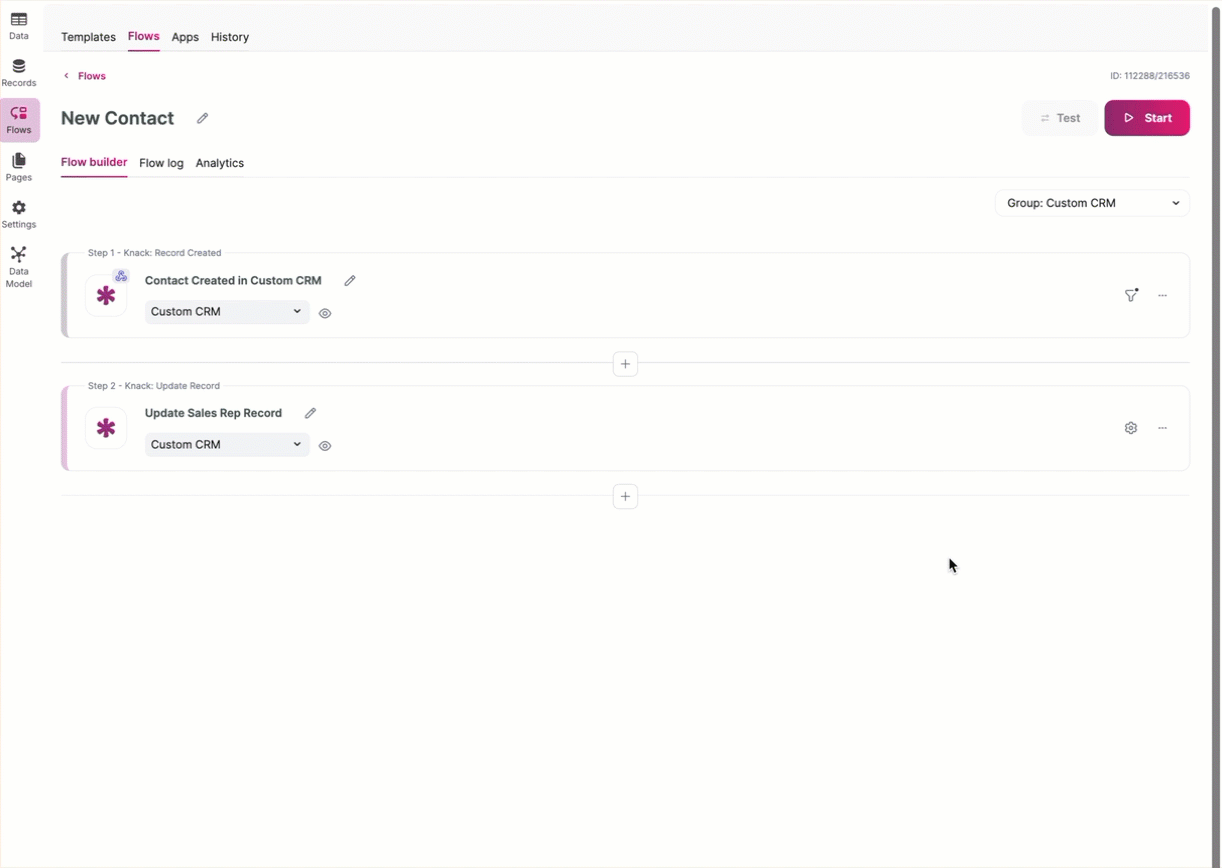Open the filter icon on Step 1
Screen dimensions: 1222x868
click(1131, 295)
